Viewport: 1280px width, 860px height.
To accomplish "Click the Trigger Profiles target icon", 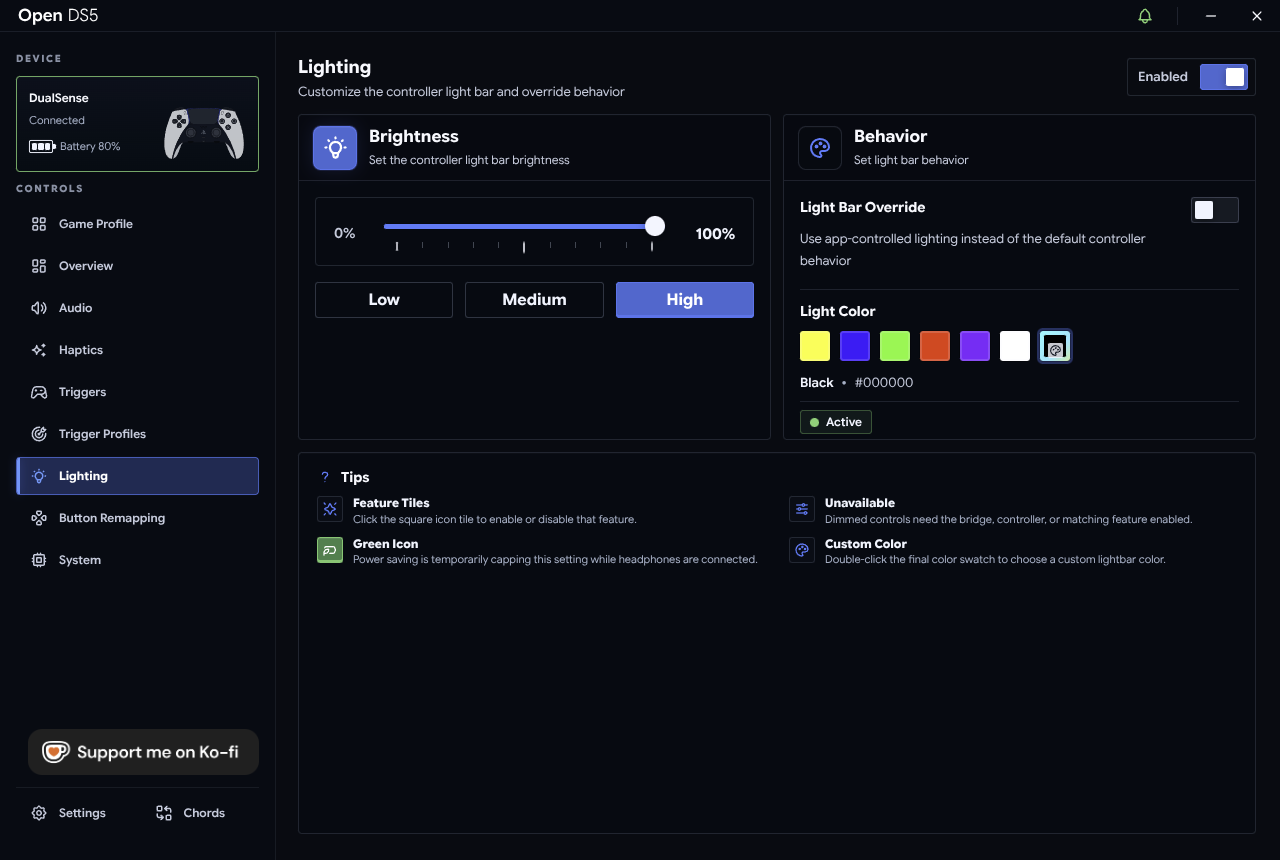I will tap(39, 434).
